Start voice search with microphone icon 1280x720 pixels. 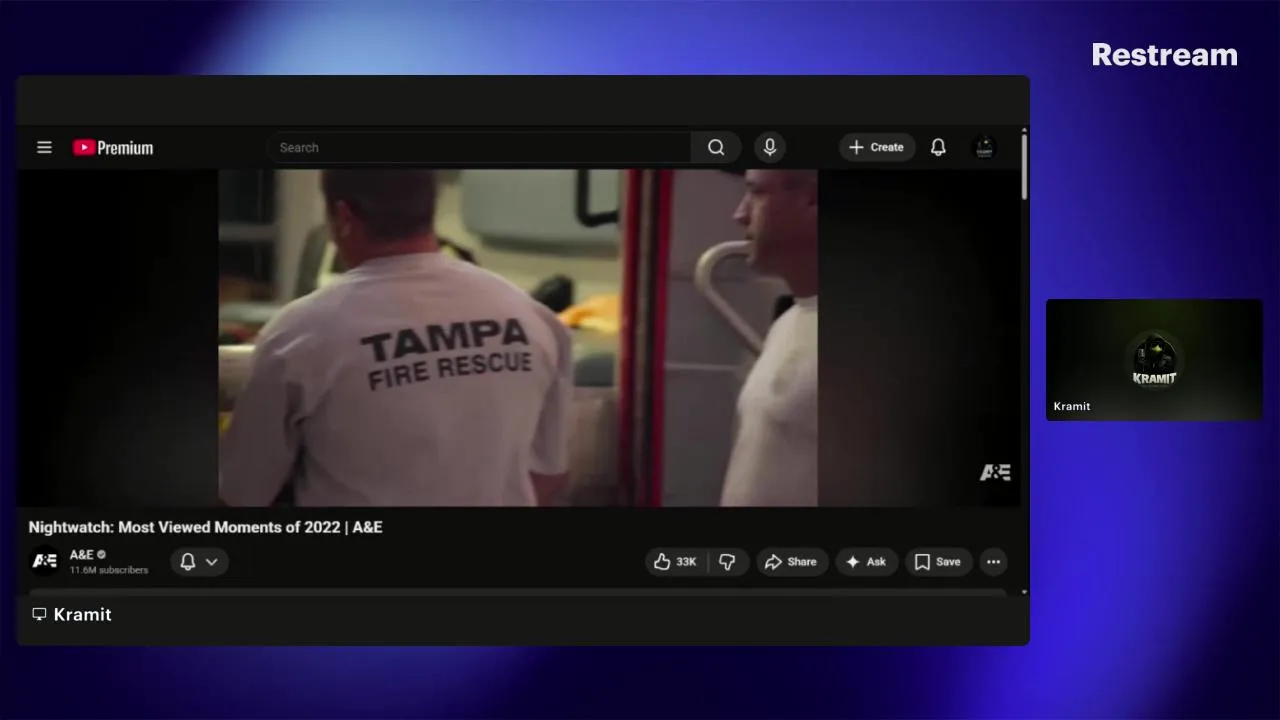[770, 147]
